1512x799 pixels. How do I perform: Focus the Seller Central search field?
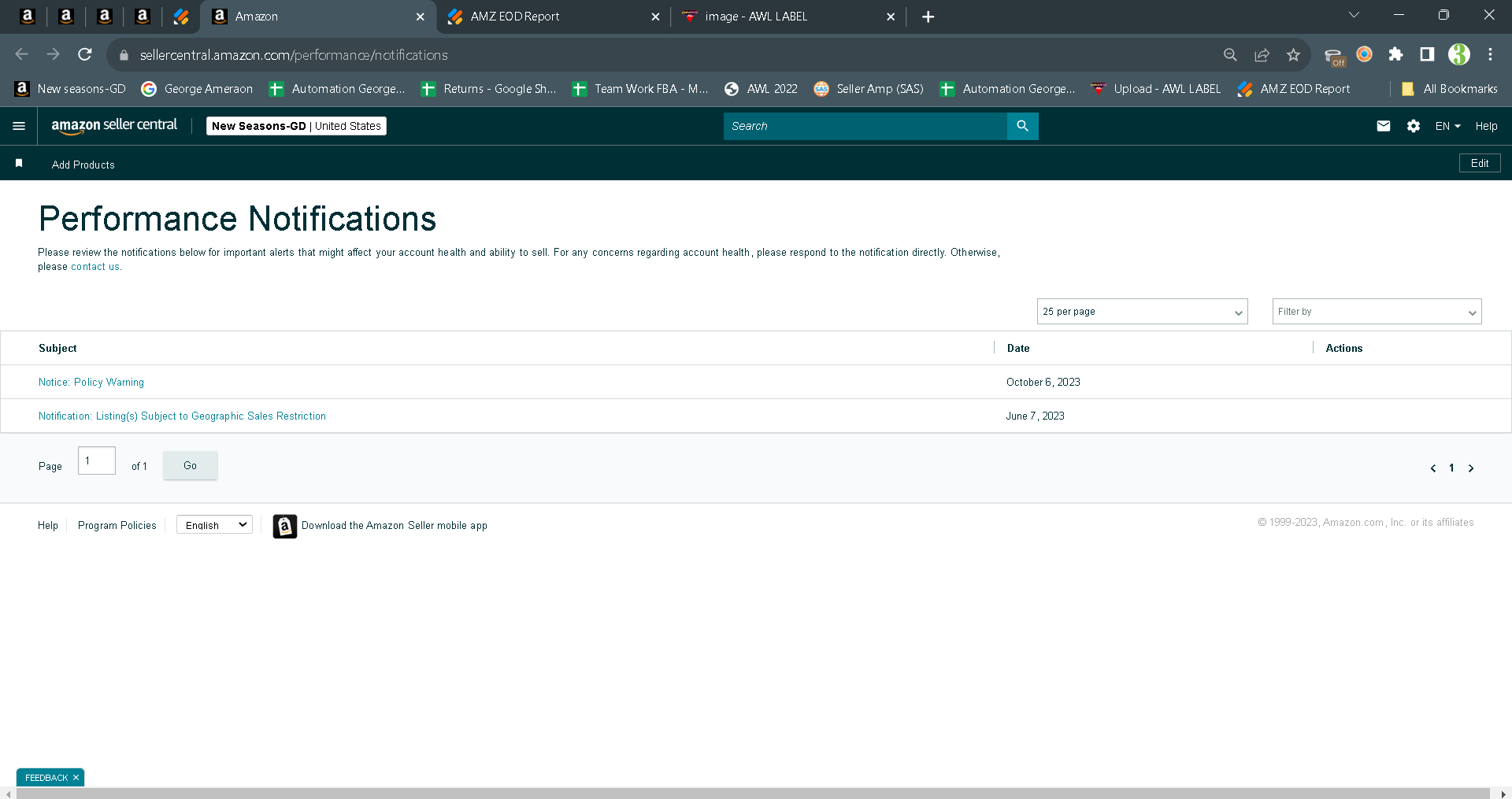click(x=865, y=126)
